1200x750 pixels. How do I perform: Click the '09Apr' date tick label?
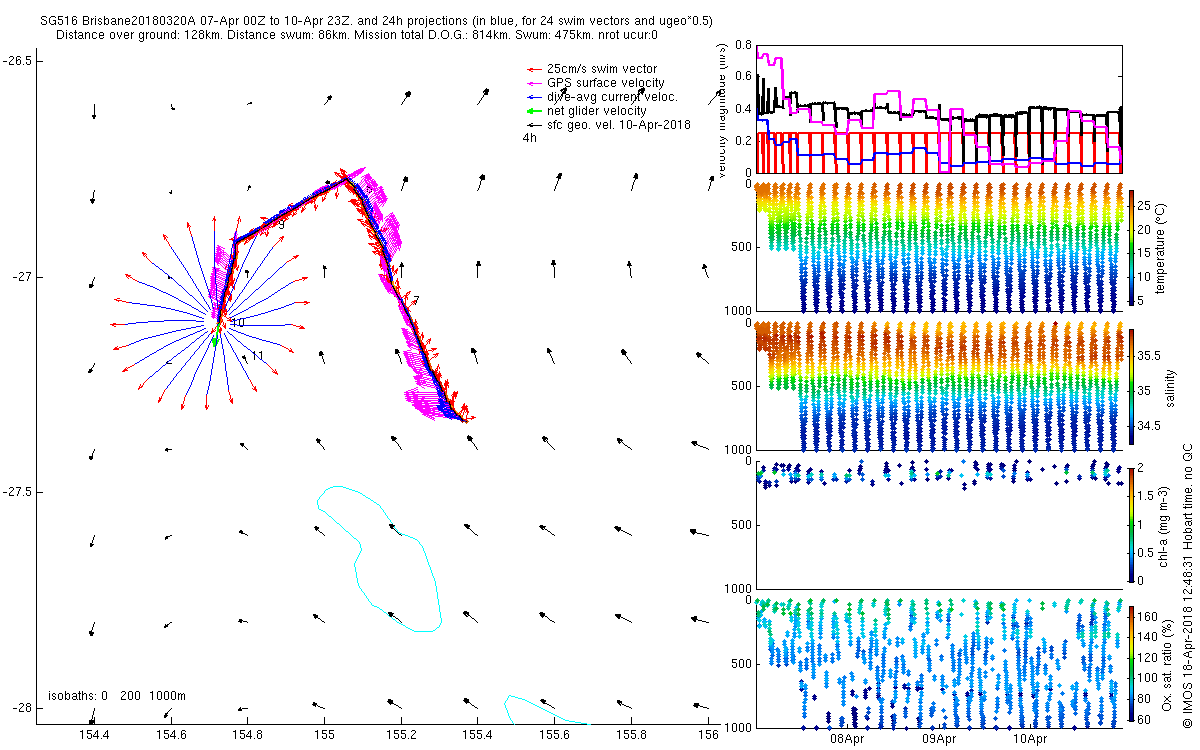click(x=939, y=740)
